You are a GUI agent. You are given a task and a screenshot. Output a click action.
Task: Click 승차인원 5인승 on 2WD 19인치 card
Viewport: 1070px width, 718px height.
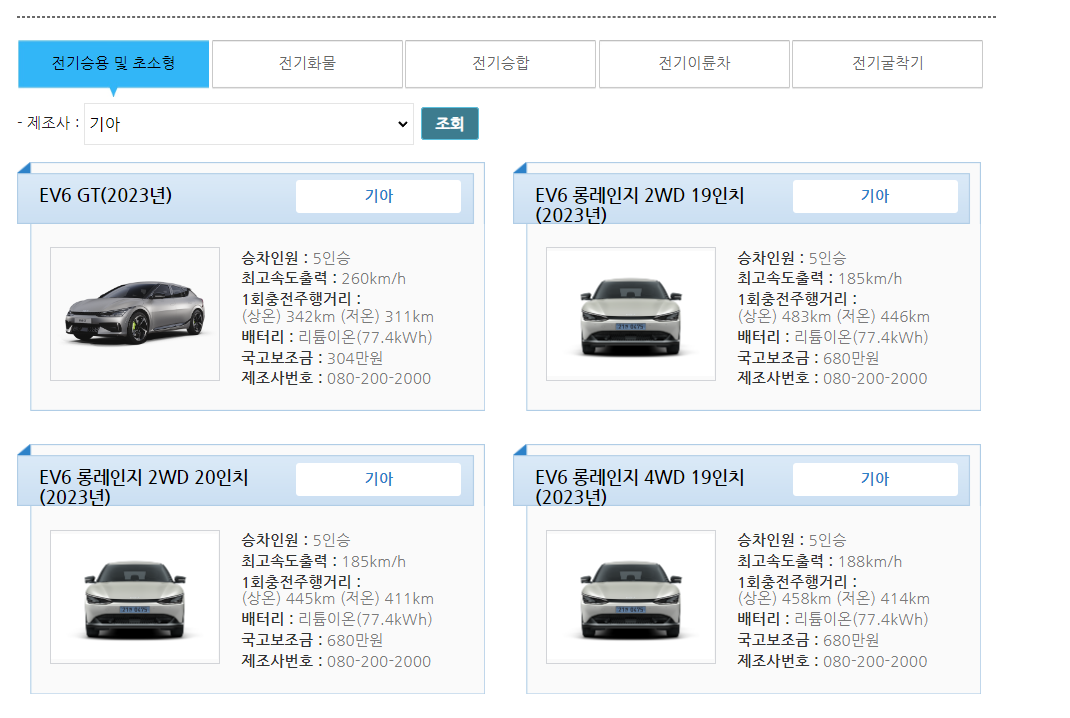tap(792, 259)
